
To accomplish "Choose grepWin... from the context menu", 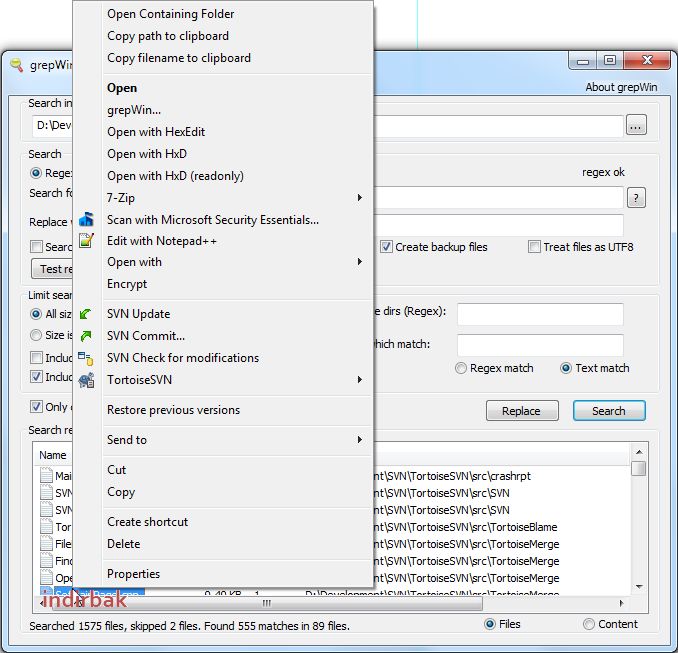I will tap(134, 110).
